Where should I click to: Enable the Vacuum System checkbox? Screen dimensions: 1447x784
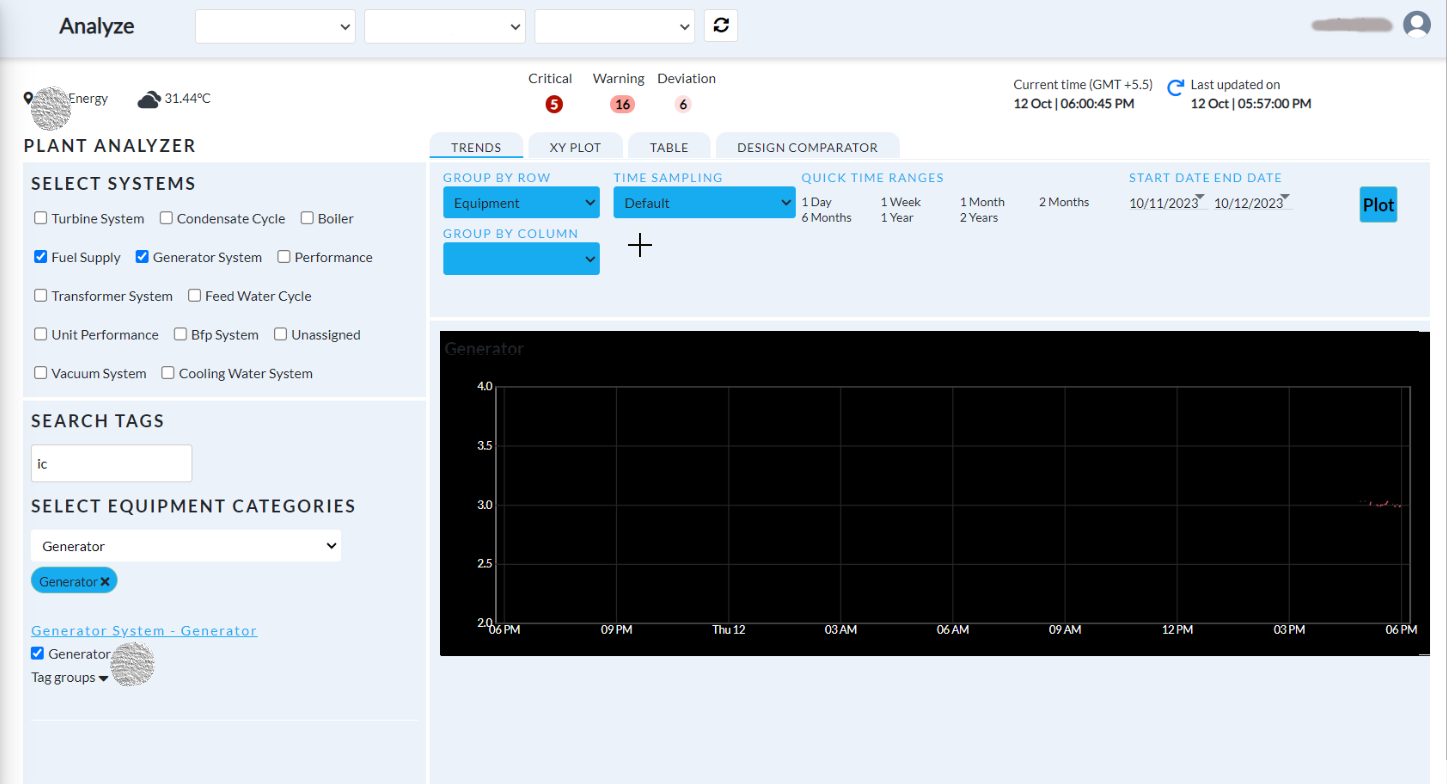pos(41,373)
